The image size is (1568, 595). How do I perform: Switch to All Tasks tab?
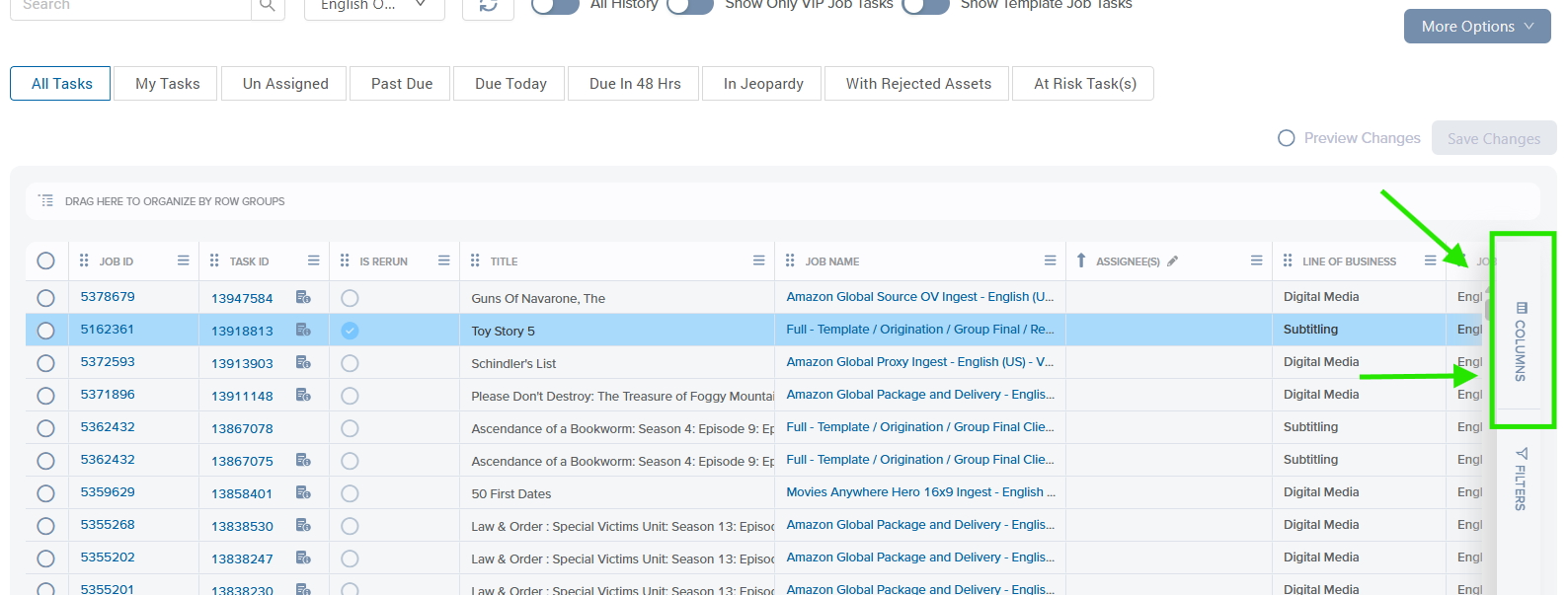[x=62, y=84]
